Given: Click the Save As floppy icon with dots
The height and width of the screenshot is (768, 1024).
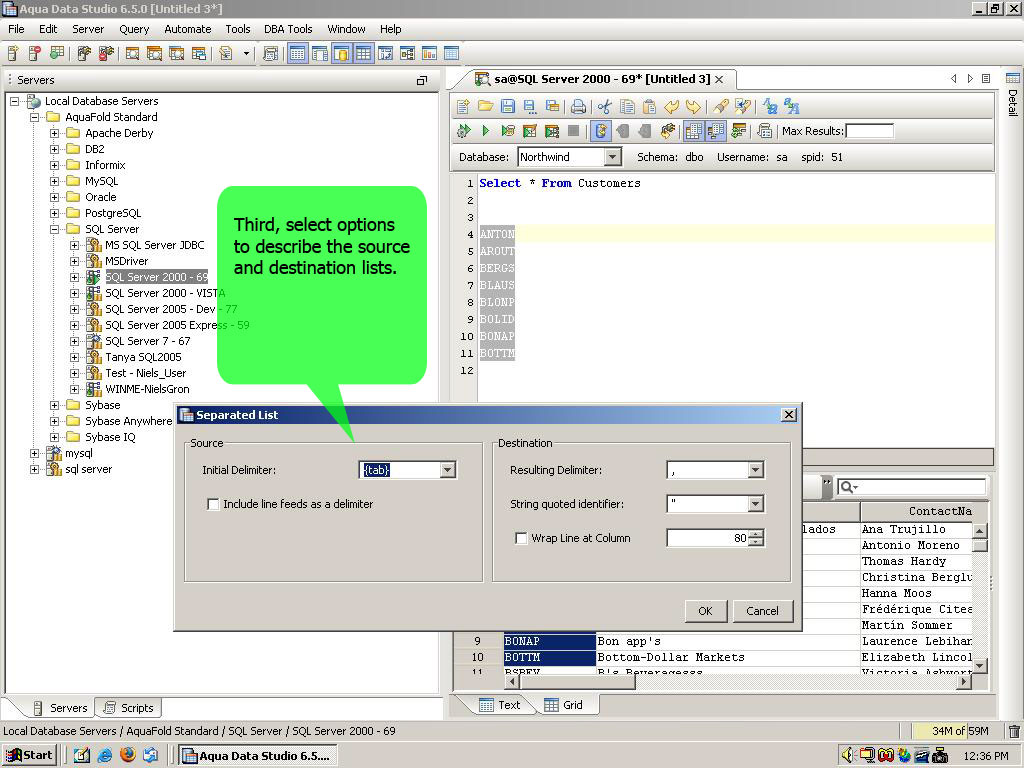Looking at the screenshot, I should click(530, 106).
